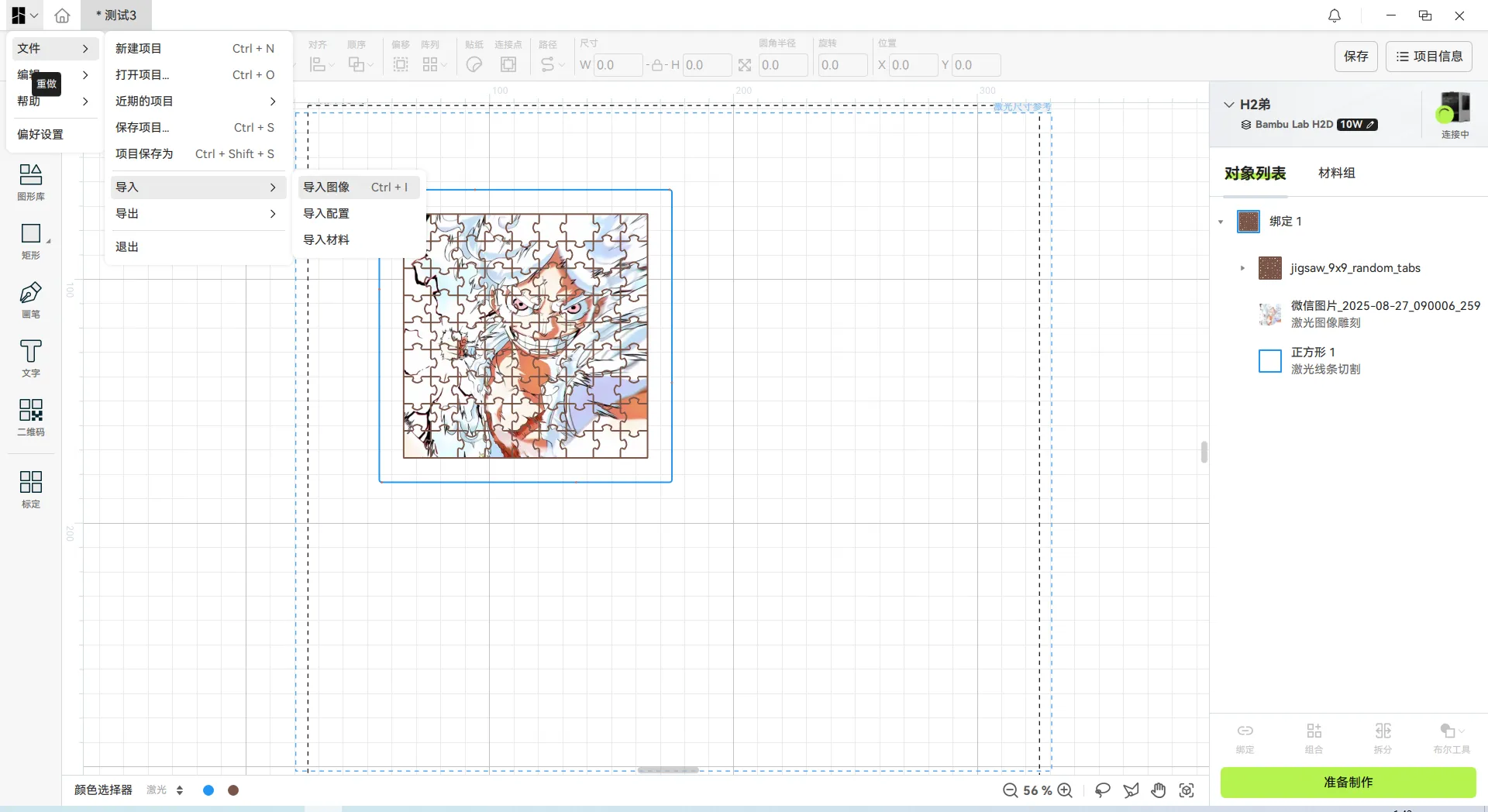
Task: Collapse the H2弟 device panel
Action: click(1230, 104)
